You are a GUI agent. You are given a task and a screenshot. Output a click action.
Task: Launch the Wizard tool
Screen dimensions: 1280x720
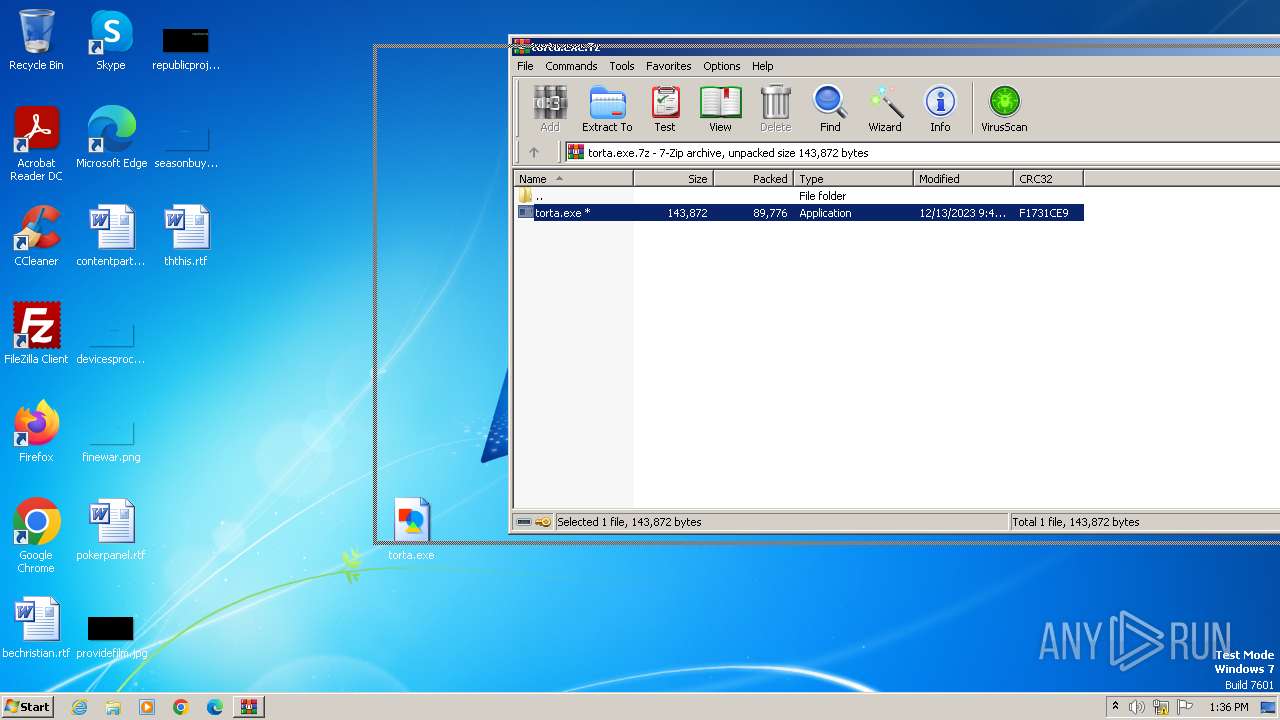885,108
